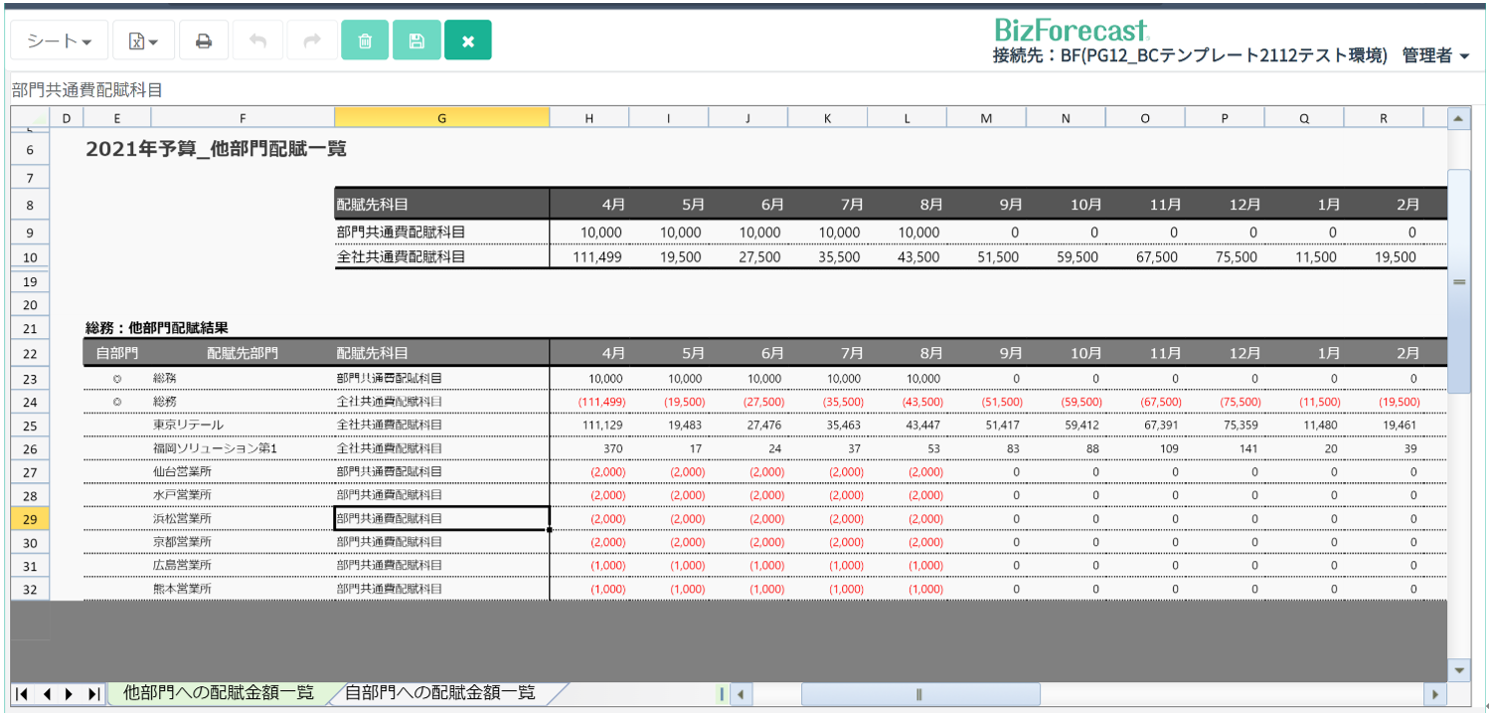
Task: Click the horizontal scrollbar right arrow
Action: [1436, 694]
